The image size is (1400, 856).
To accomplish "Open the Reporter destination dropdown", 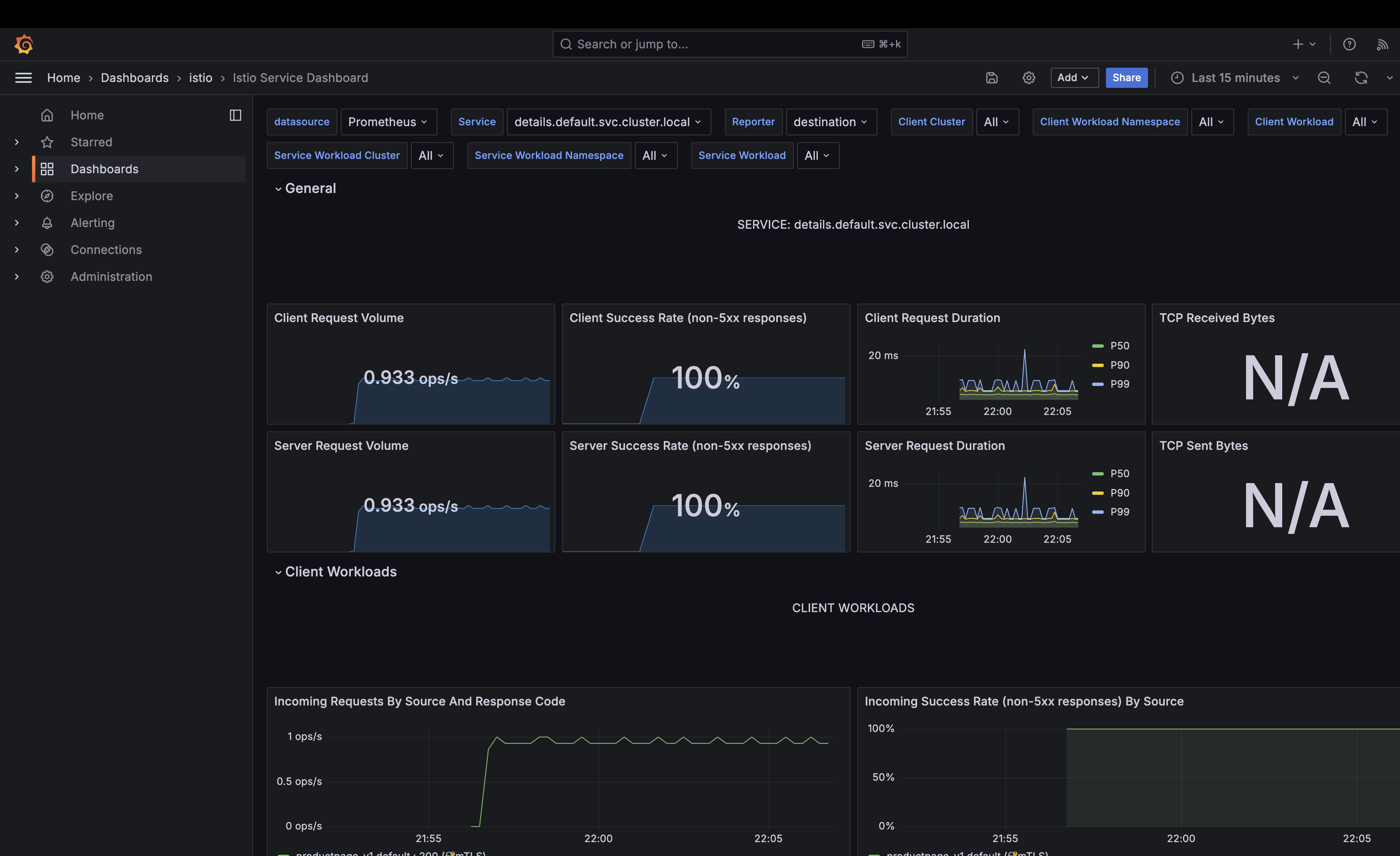I will coord(831,122).
